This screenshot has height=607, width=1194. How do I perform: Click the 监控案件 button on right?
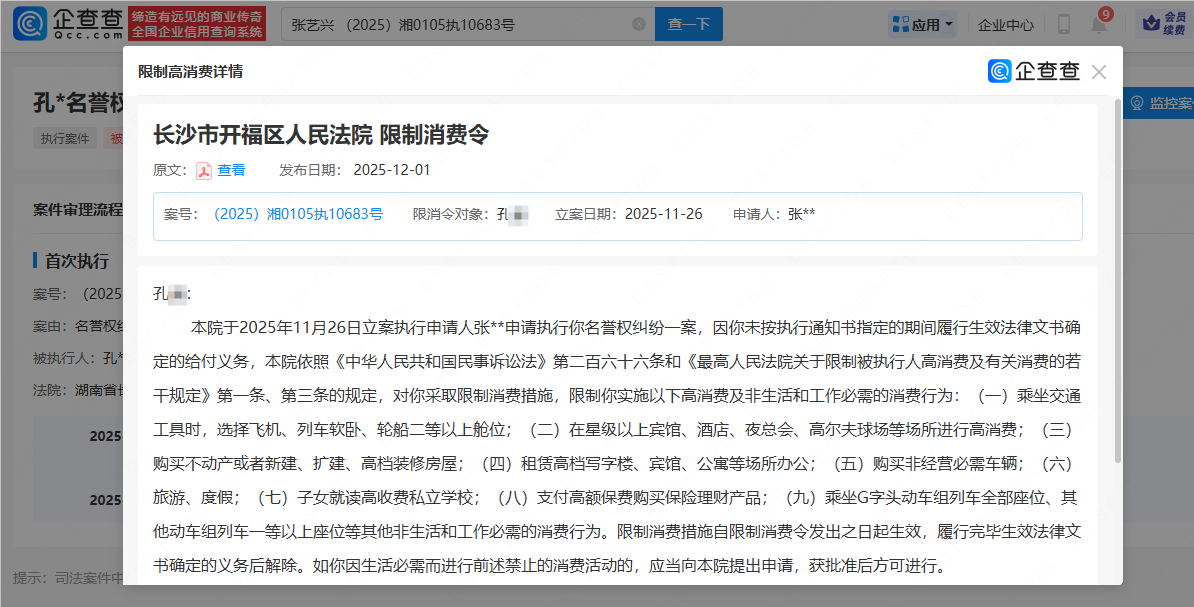(1160, 103)
